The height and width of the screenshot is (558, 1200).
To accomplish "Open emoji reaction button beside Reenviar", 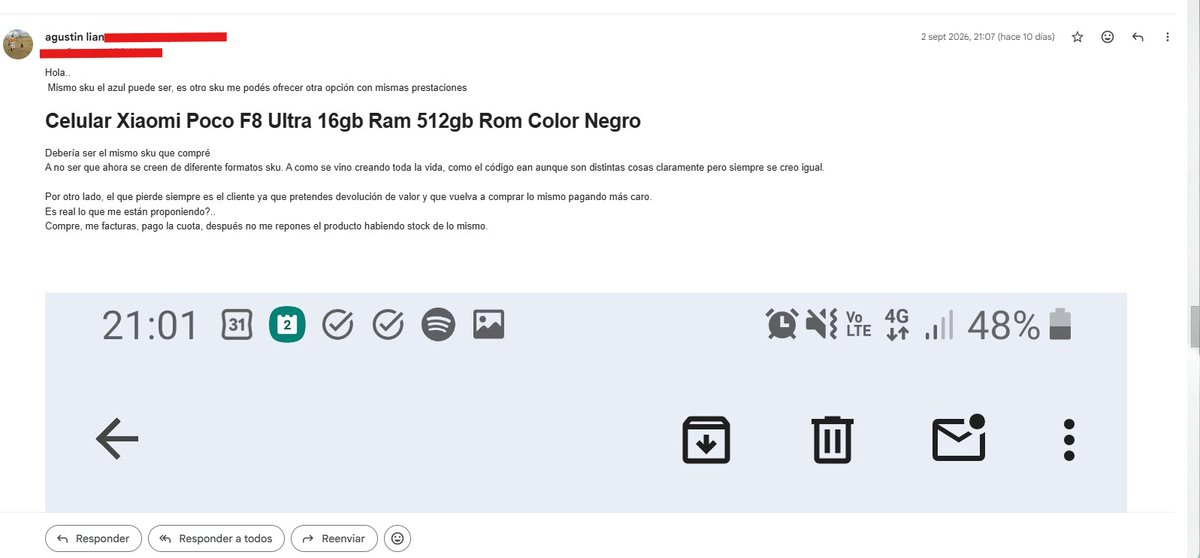I will [398, 538].
